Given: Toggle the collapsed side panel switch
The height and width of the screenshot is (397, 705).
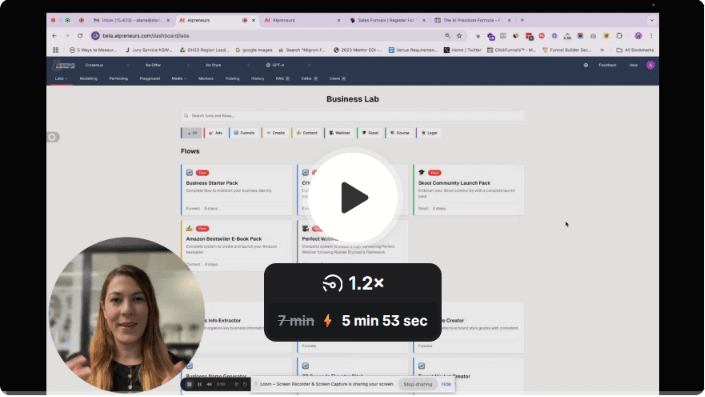Looking at the screenshot, I should (x=53, y=137).
